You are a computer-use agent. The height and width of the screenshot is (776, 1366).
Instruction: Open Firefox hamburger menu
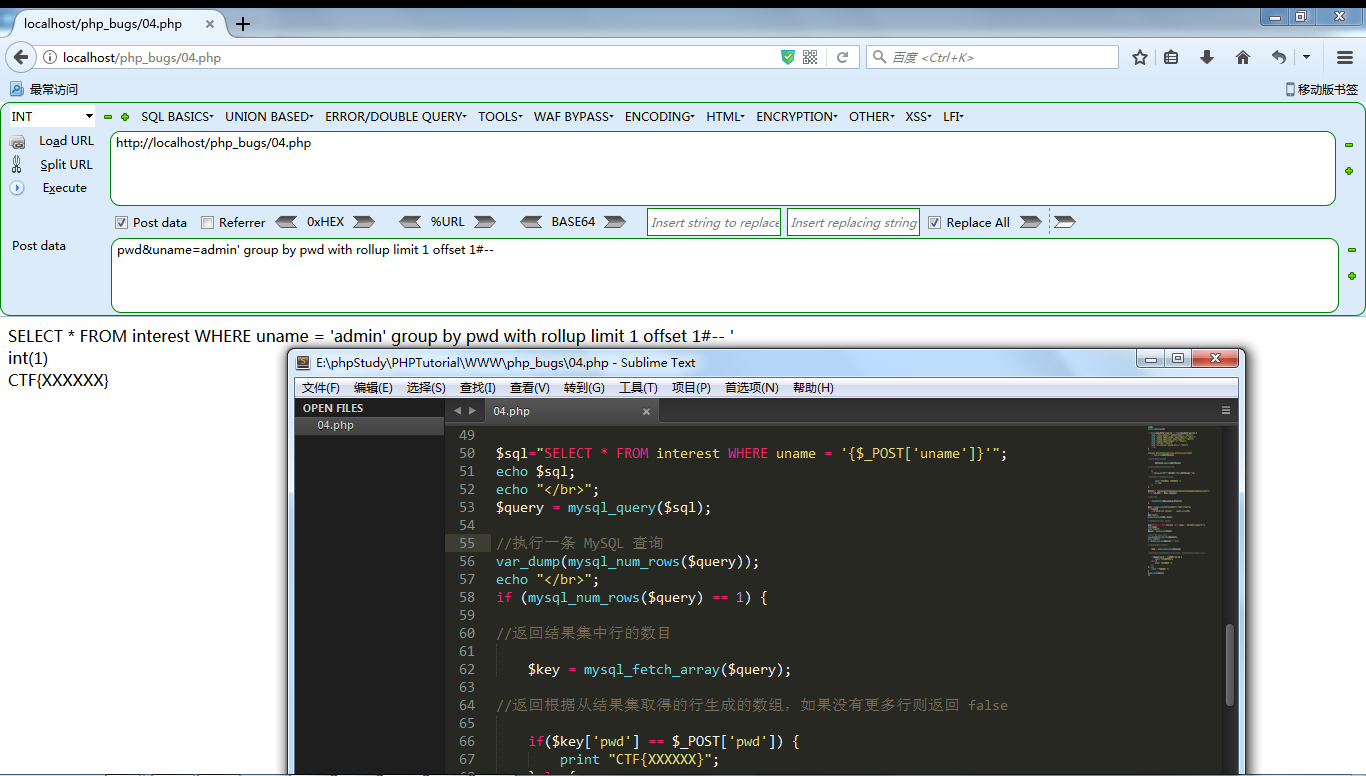tap(1345, 58)
